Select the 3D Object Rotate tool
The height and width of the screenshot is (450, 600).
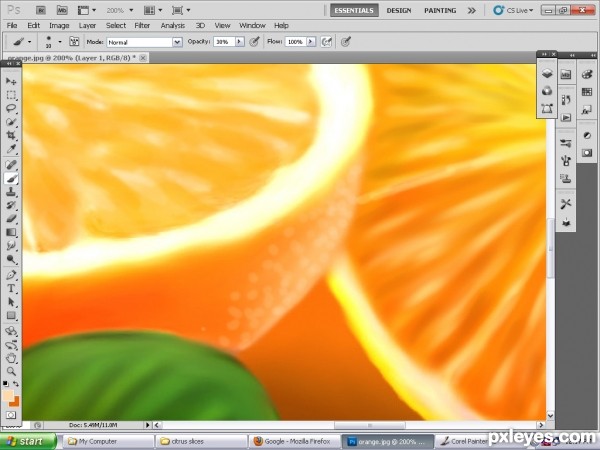pyautogui.click(x=11, y=331)
